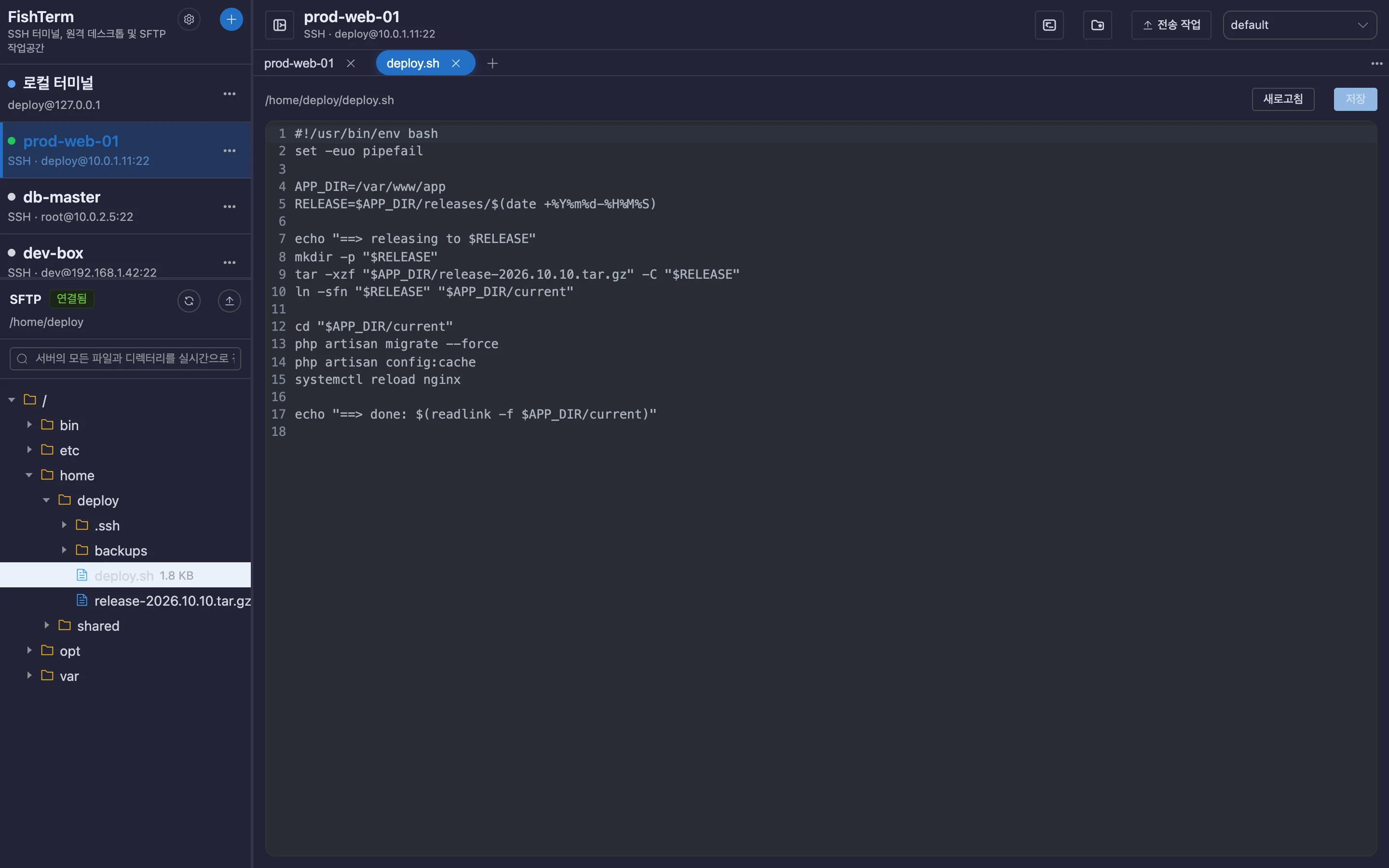The image size is (1389, 868).
Task: Select the deploy.sh tab
Action: [x=413, y=63]
